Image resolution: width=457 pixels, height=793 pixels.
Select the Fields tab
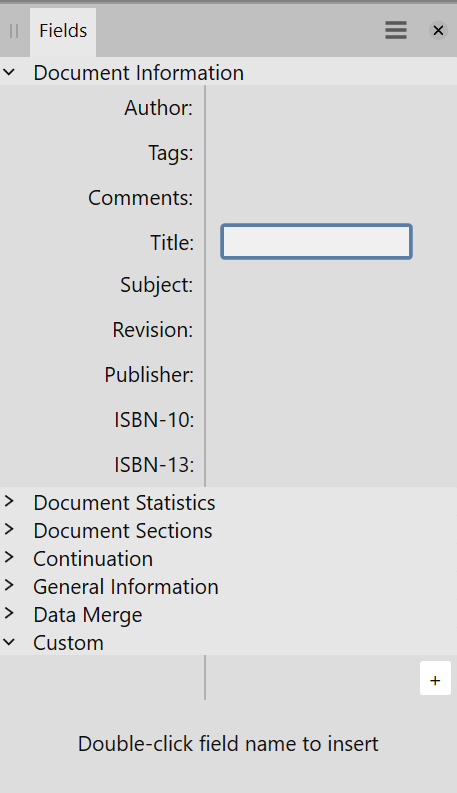point(63,31)
